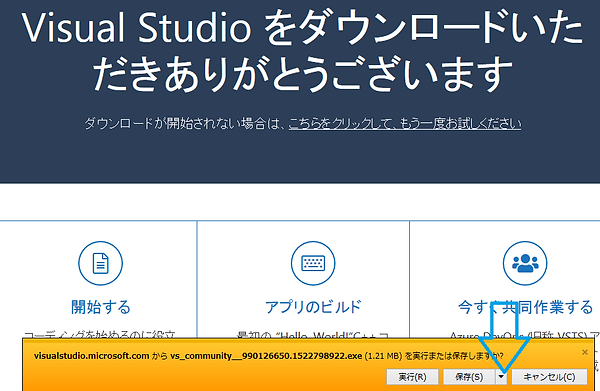Image resolution: width=600 pixels, height=391 pixels.
Task: Click the people icon above 今すぐ共同作業する
Action: coord(525,263)
